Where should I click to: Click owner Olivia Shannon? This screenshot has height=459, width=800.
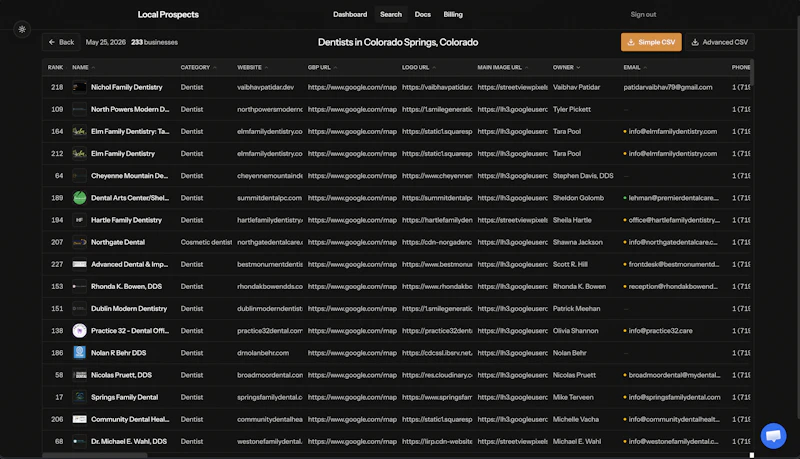coord(576,330)
